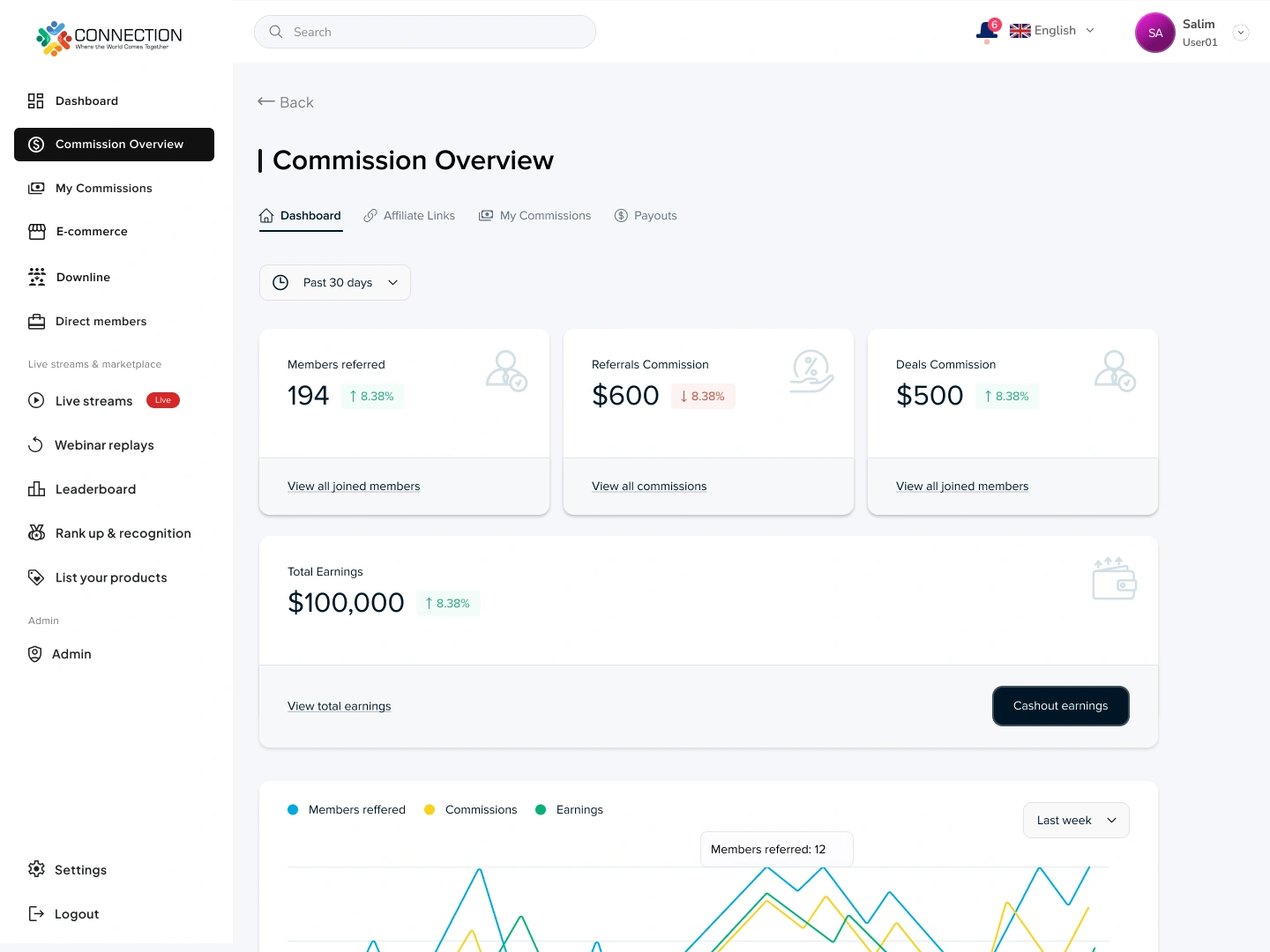
Task: Toggle Commissions yellow legend dot
Action: [x=430, y=810]
